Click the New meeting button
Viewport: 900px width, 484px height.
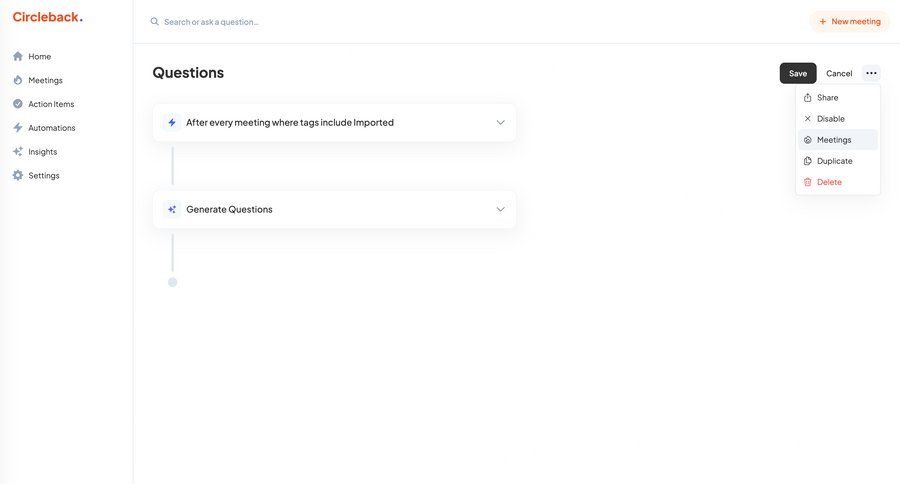pos(849,21)
